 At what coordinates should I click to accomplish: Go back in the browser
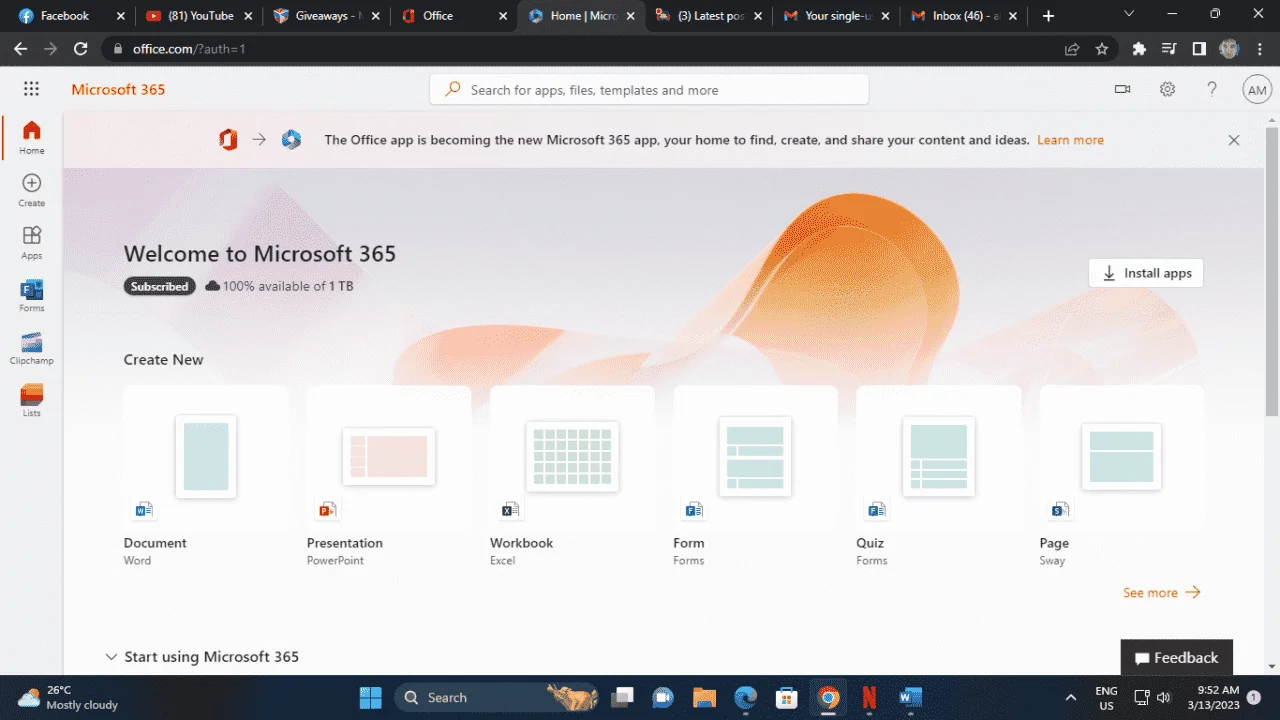(20, 49)
